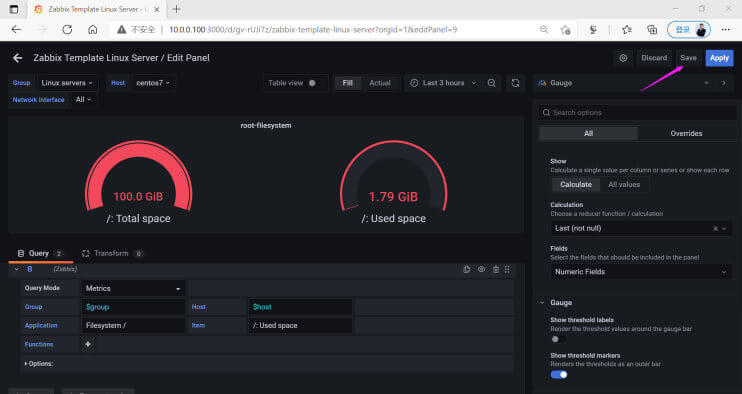The height and width of the screenshot is (394, 742).
Task: Click the drag handle icon of query B
Action: pyautogui.click(x=507, y=269)
